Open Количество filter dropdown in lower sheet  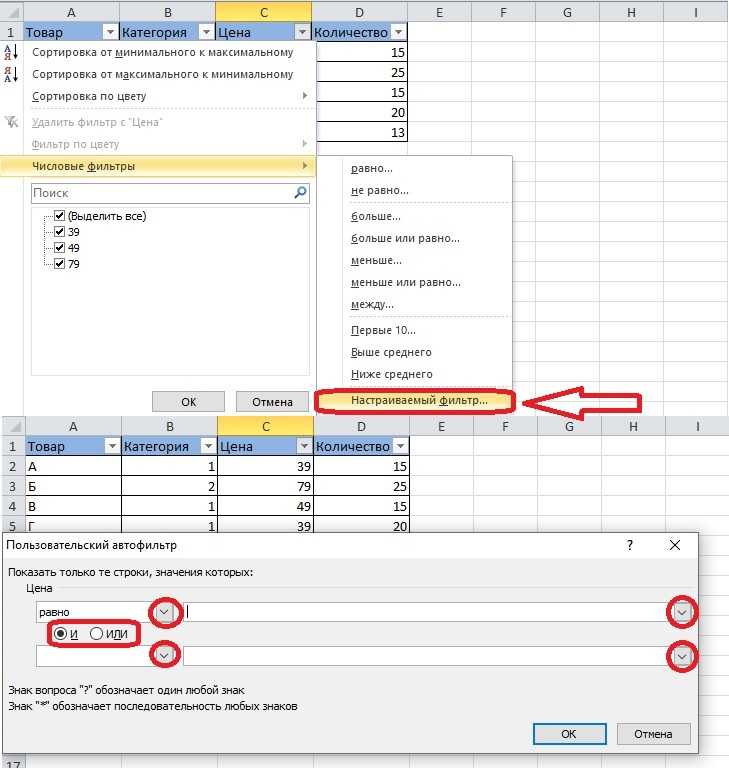(x=401, y=446)
